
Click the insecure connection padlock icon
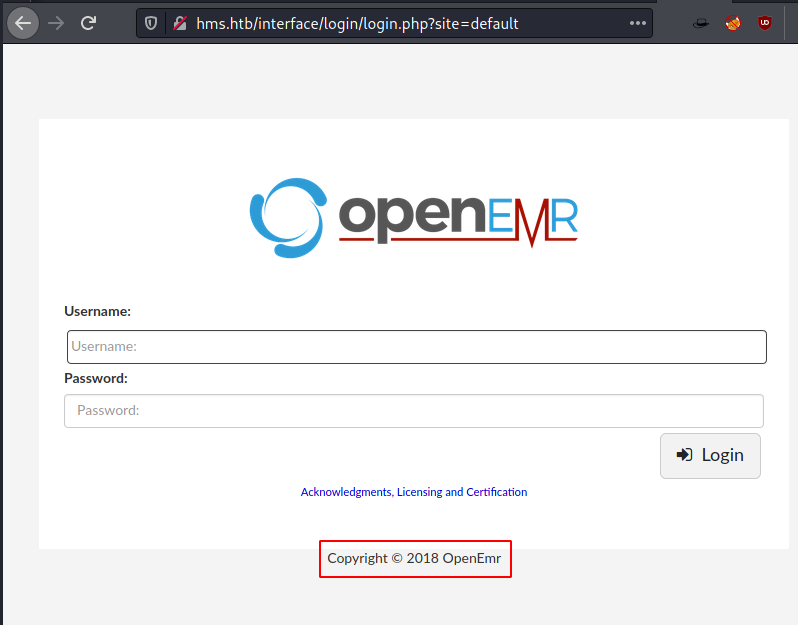tap(180, 23)
